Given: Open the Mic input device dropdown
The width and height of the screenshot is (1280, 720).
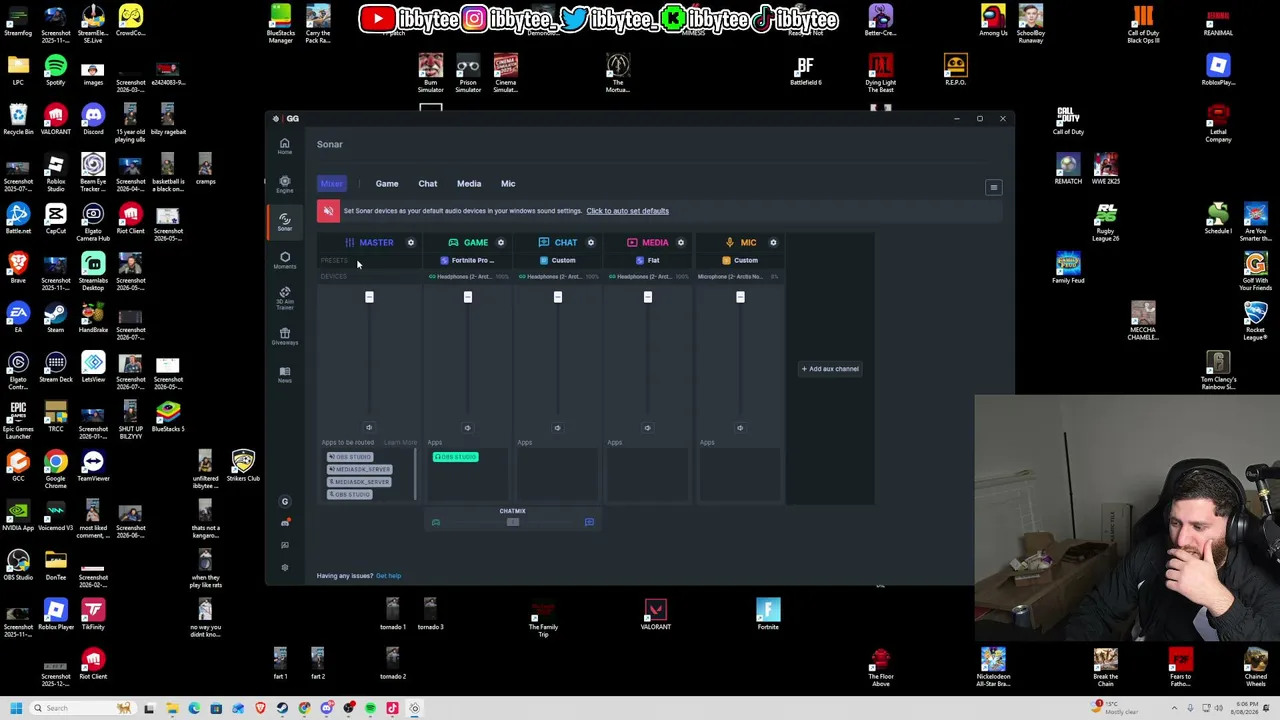Looking at the screenshot, I should 740,276.
